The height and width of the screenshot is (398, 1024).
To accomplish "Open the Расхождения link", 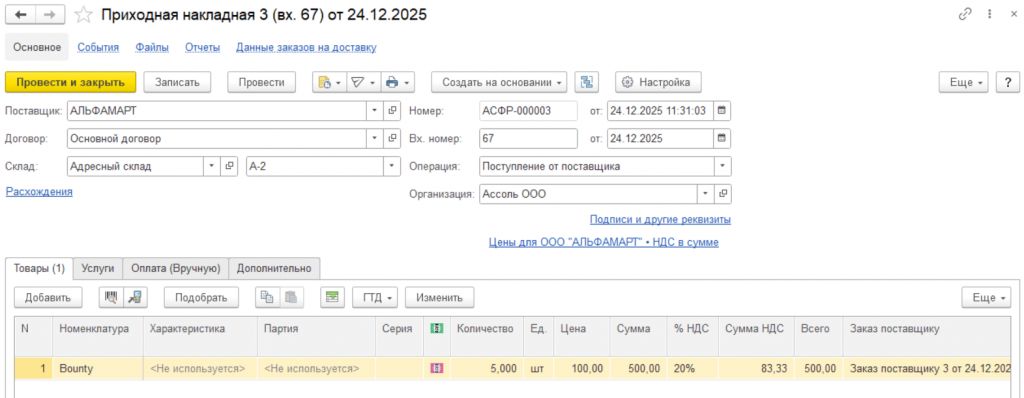I will 39,191.
